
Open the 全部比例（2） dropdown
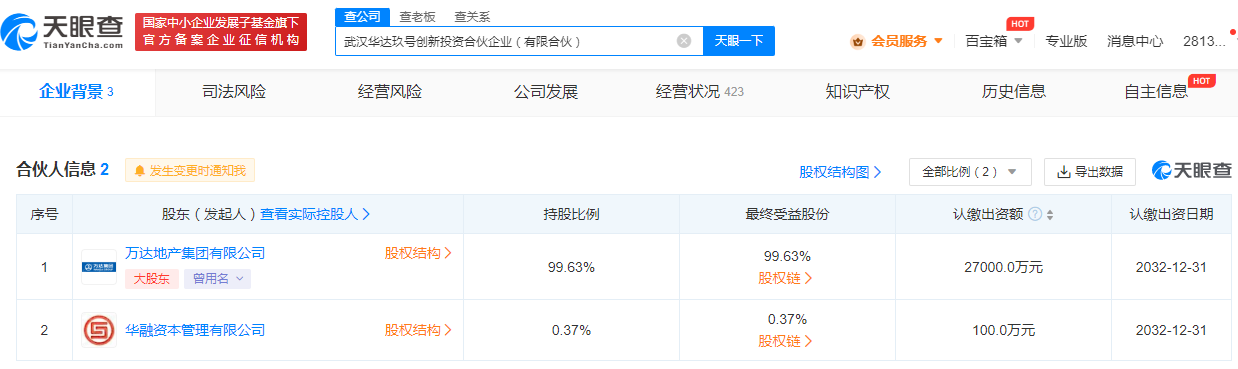click(970, 172)
